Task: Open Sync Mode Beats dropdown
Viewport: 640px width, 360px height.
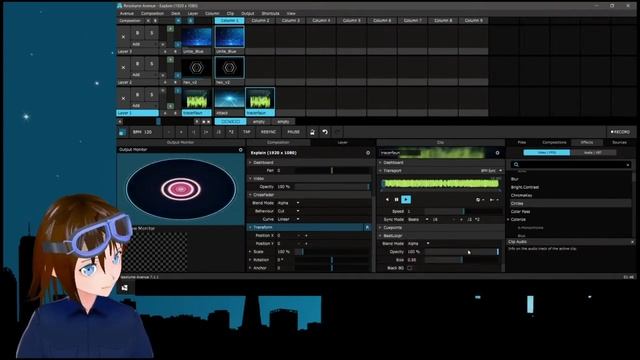Action: [418, 219]
